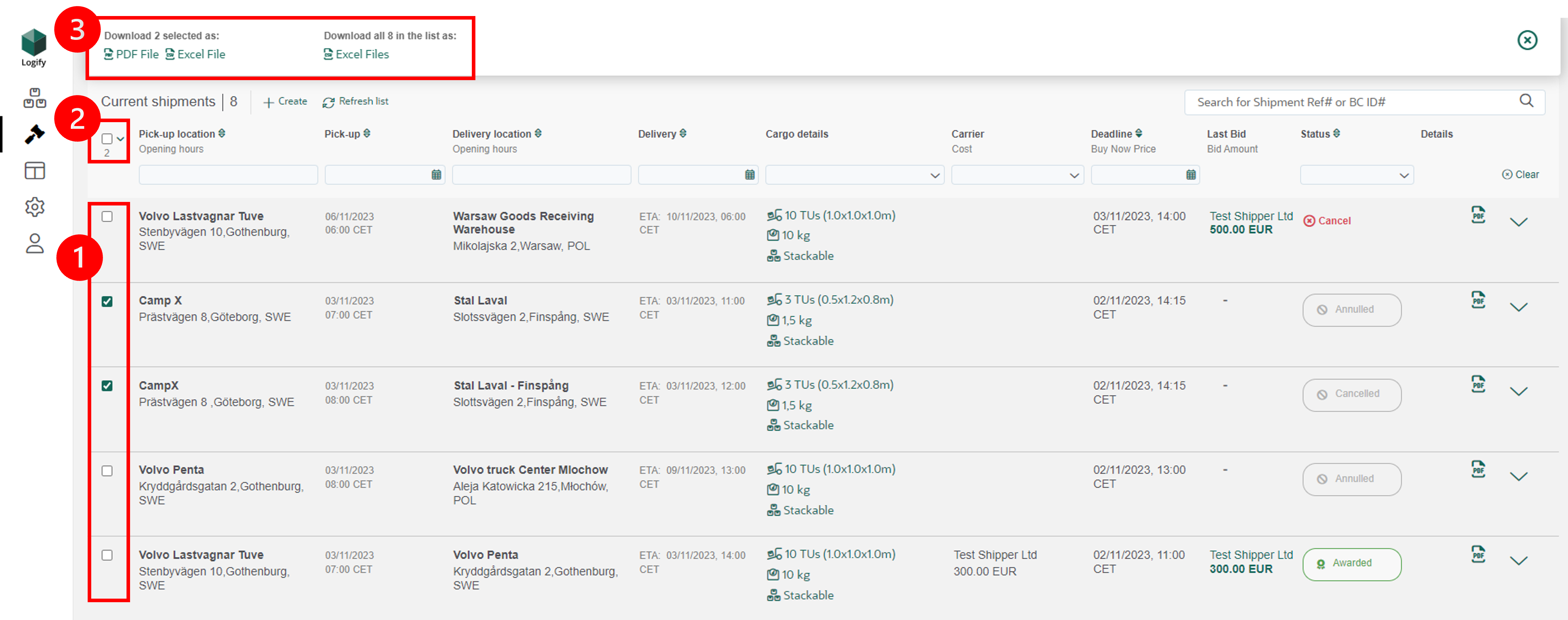1568x620 pixels.
Task: Open PDF for Awarded Volvo Penta delivery shipment
Action: 1478,554
